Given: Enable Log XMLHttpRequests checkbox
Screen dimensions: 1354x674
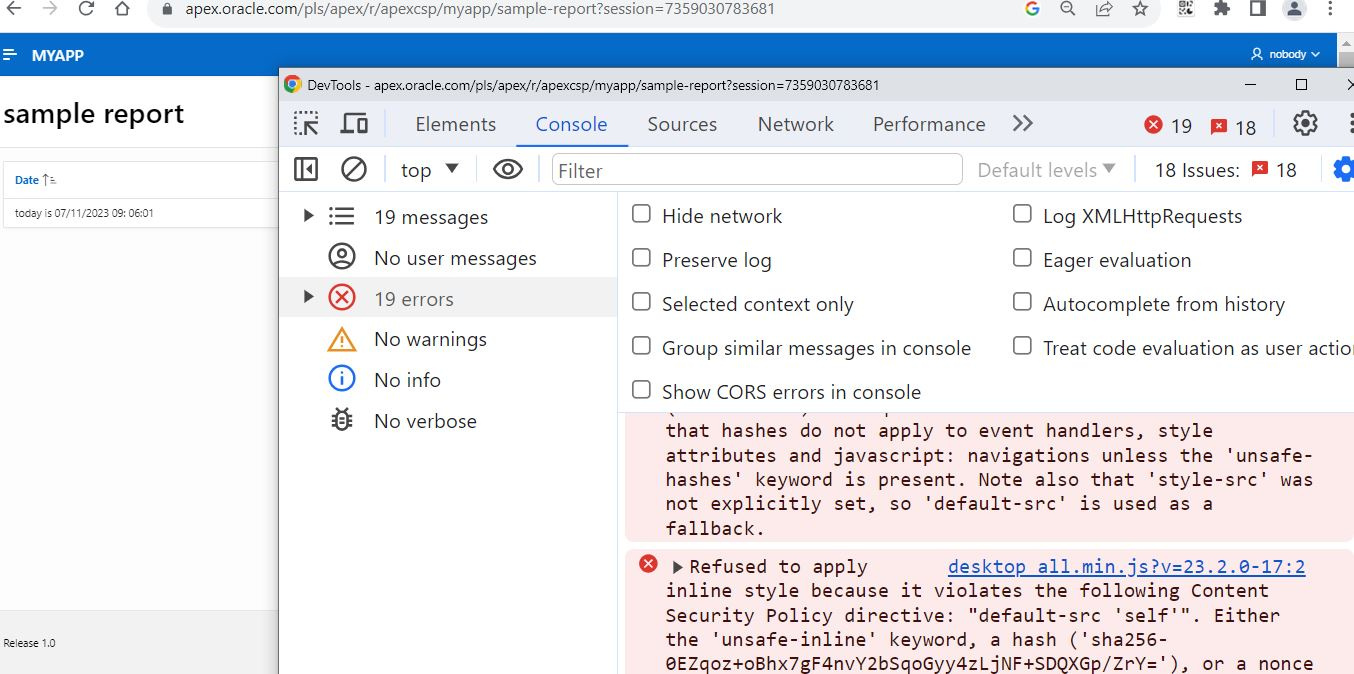Looking at the screenshot, I should [x=1022, y=214].
